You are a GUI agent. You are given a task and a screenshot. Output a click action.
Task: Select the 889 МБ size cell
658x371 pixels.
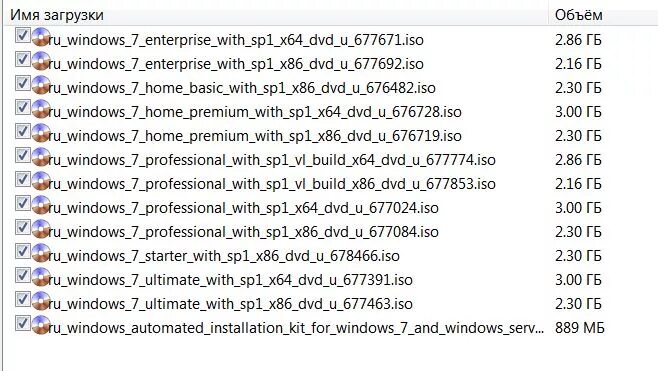580,328
